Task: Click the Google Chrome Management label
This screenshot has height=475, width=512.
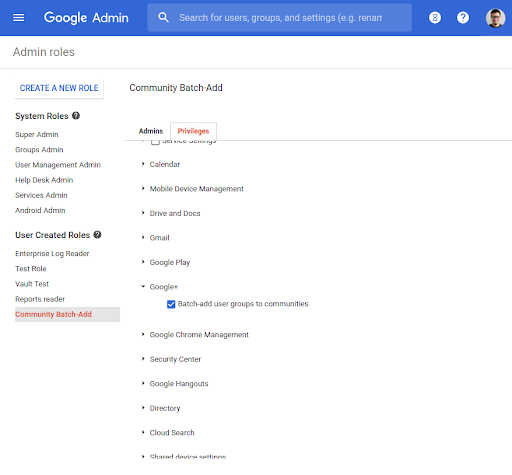Action: pyautogui.click(x=199, y=334)
